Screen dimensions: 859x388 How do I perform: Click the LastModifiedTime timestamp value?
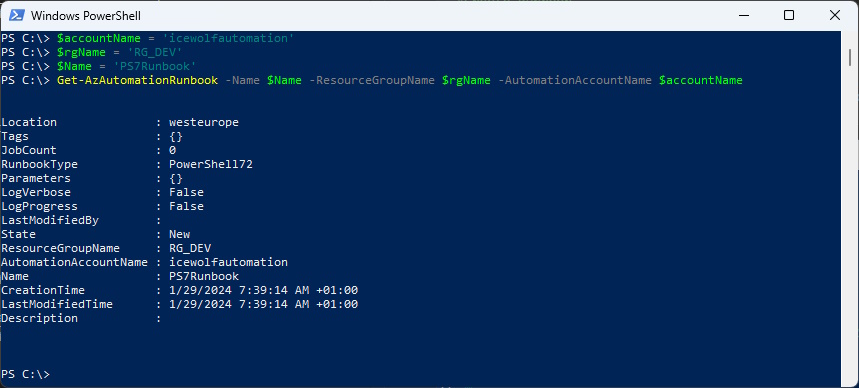pyautogui.click(x=264, y=304)
